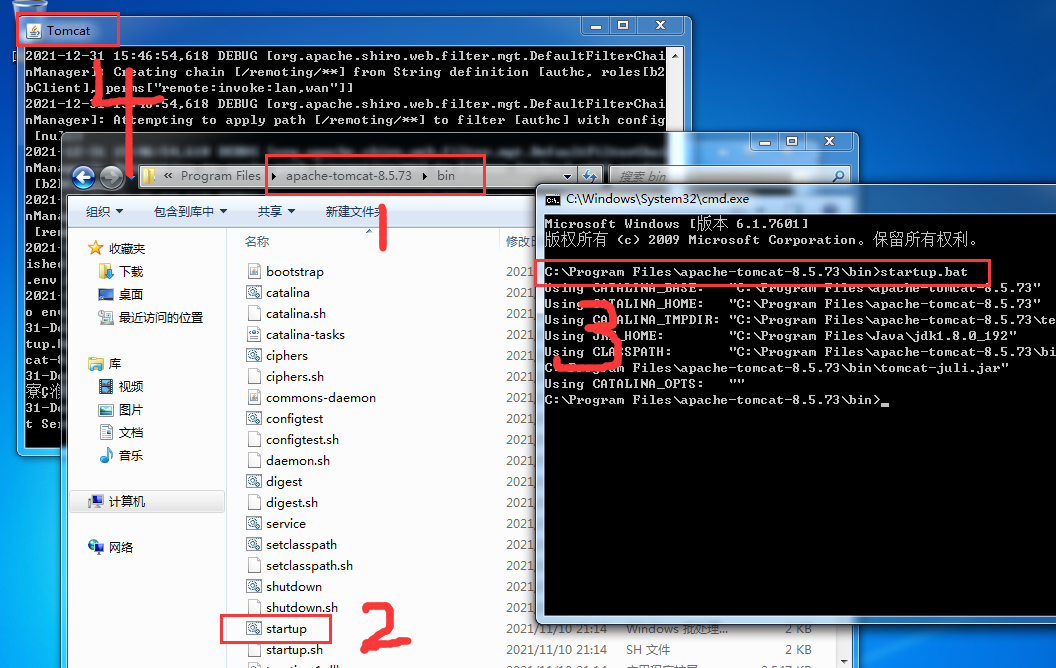Click the Explorer back navigation arrow

click(x=84, y=178)
